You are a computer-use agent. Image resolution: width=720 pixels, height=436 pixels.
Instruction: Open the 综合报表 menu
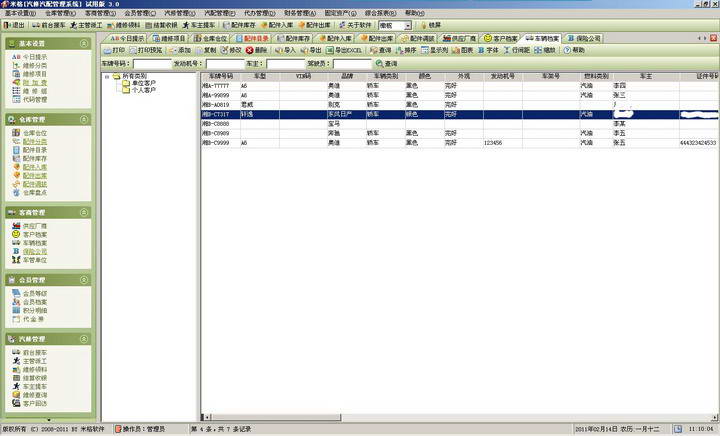(x=380, y=13)
